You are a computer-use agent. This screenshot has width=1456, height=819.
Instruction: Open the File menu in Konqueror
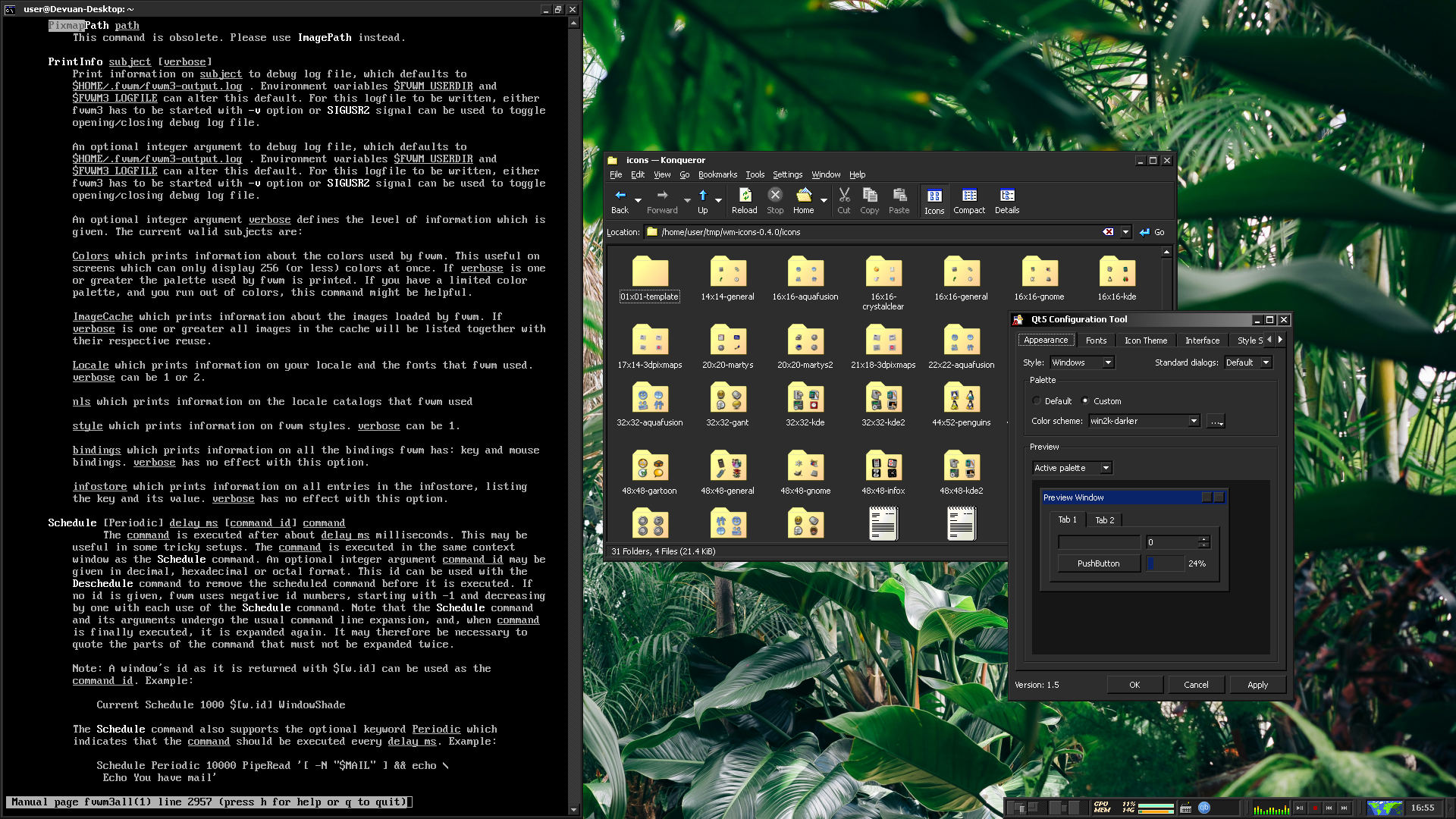(x=616, y=174)
